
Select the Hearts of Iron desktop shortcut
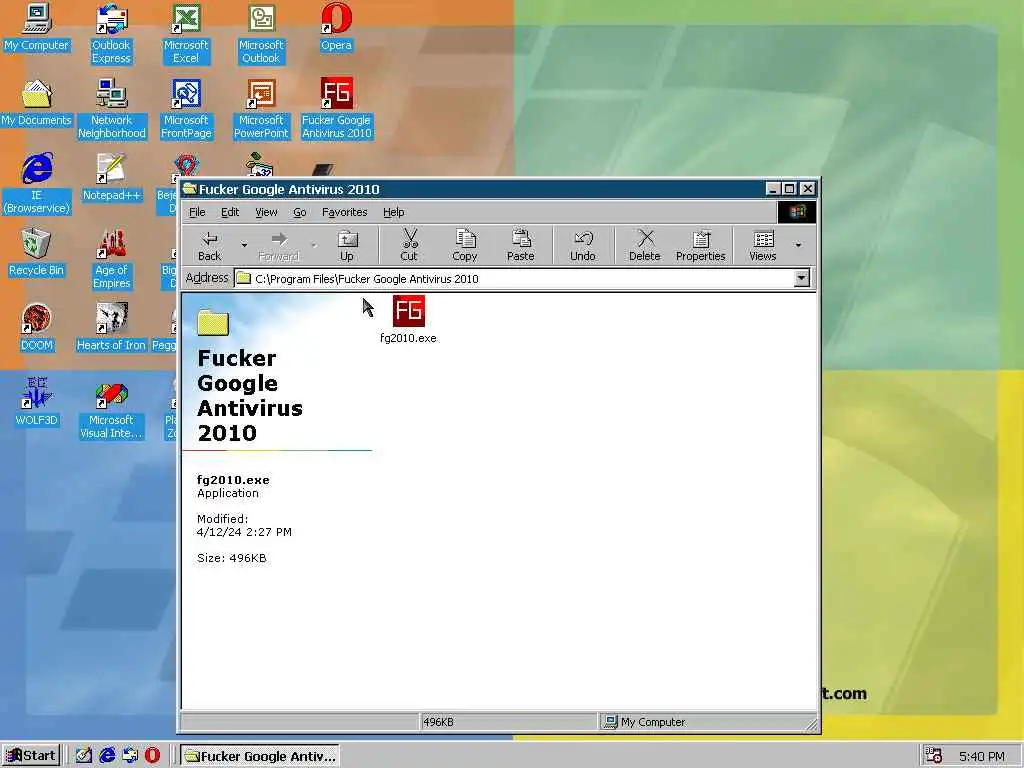pos(111,328)
